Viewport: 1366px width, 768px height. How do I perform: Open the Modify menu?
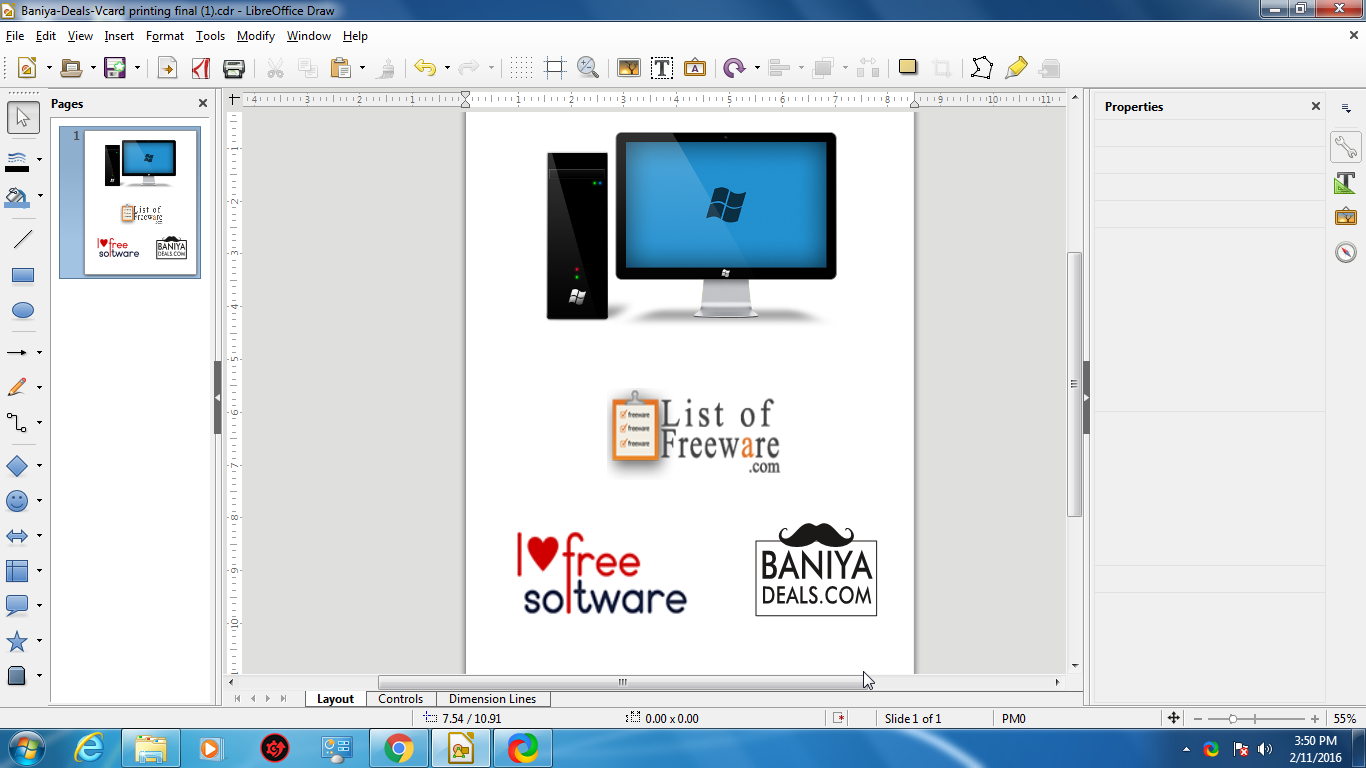(x=256, y=36)
